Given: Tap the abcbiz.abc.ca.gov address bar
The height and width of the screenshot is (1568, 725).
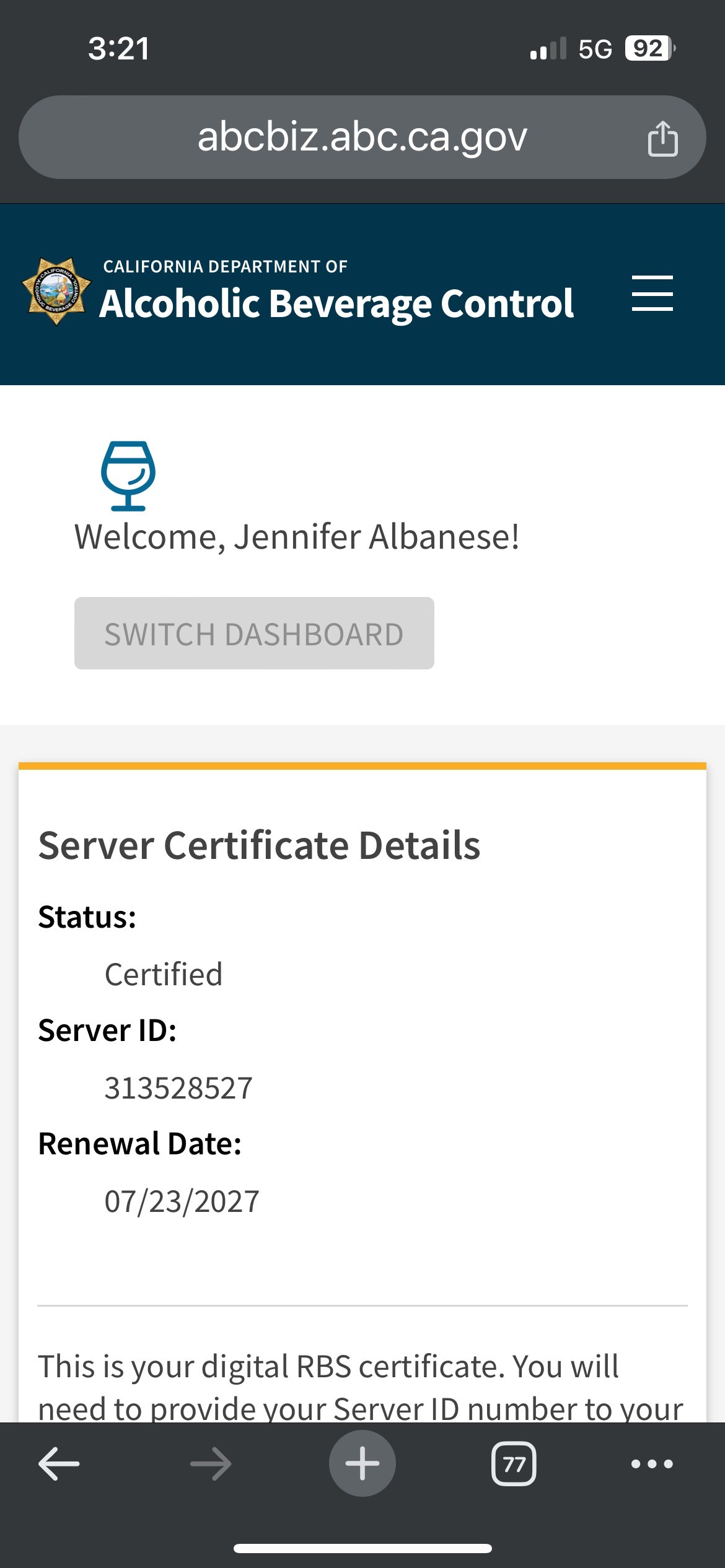Looking at the screenshot, I should click(362, 137).
